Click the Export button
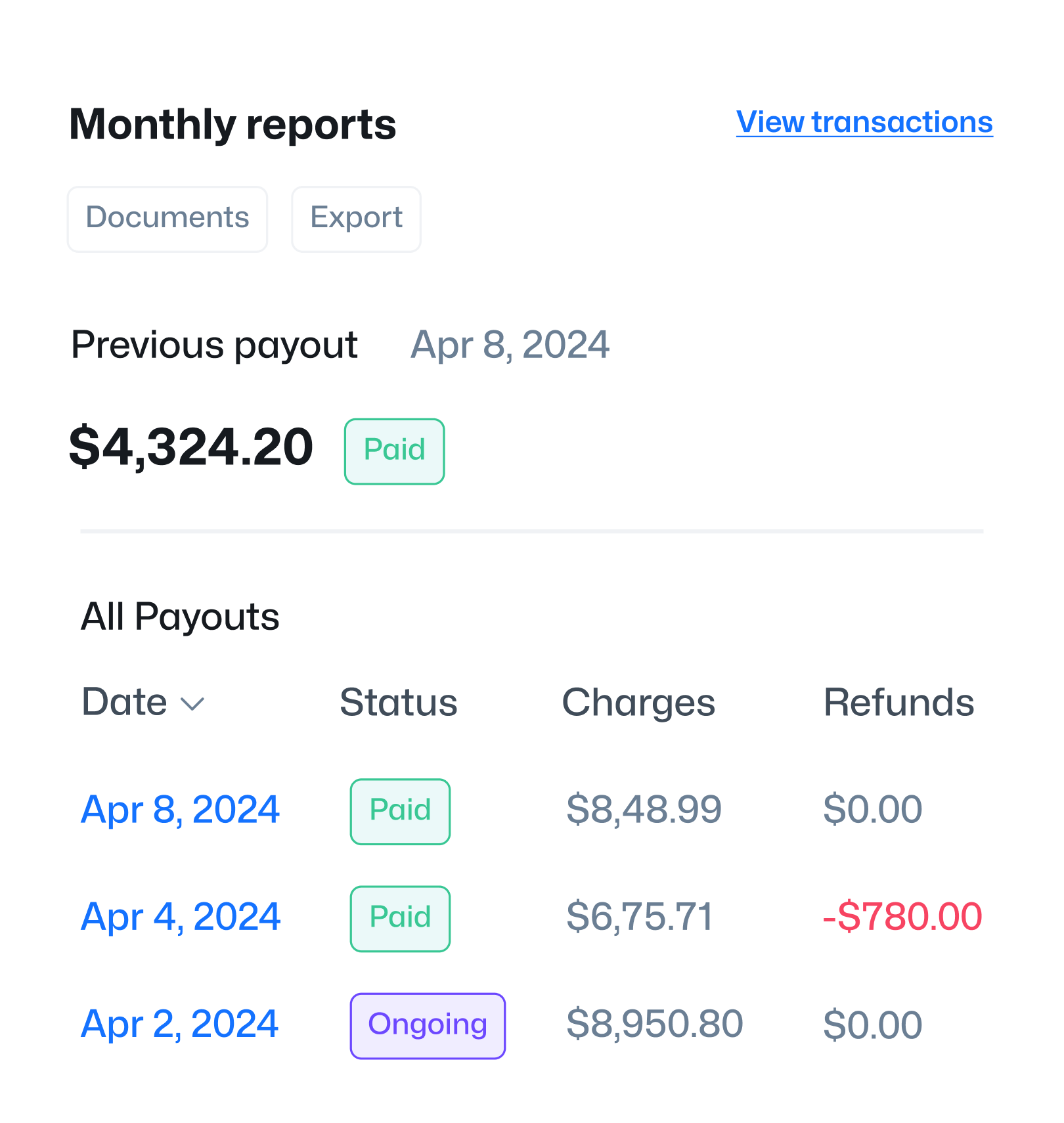 (356, 219)
